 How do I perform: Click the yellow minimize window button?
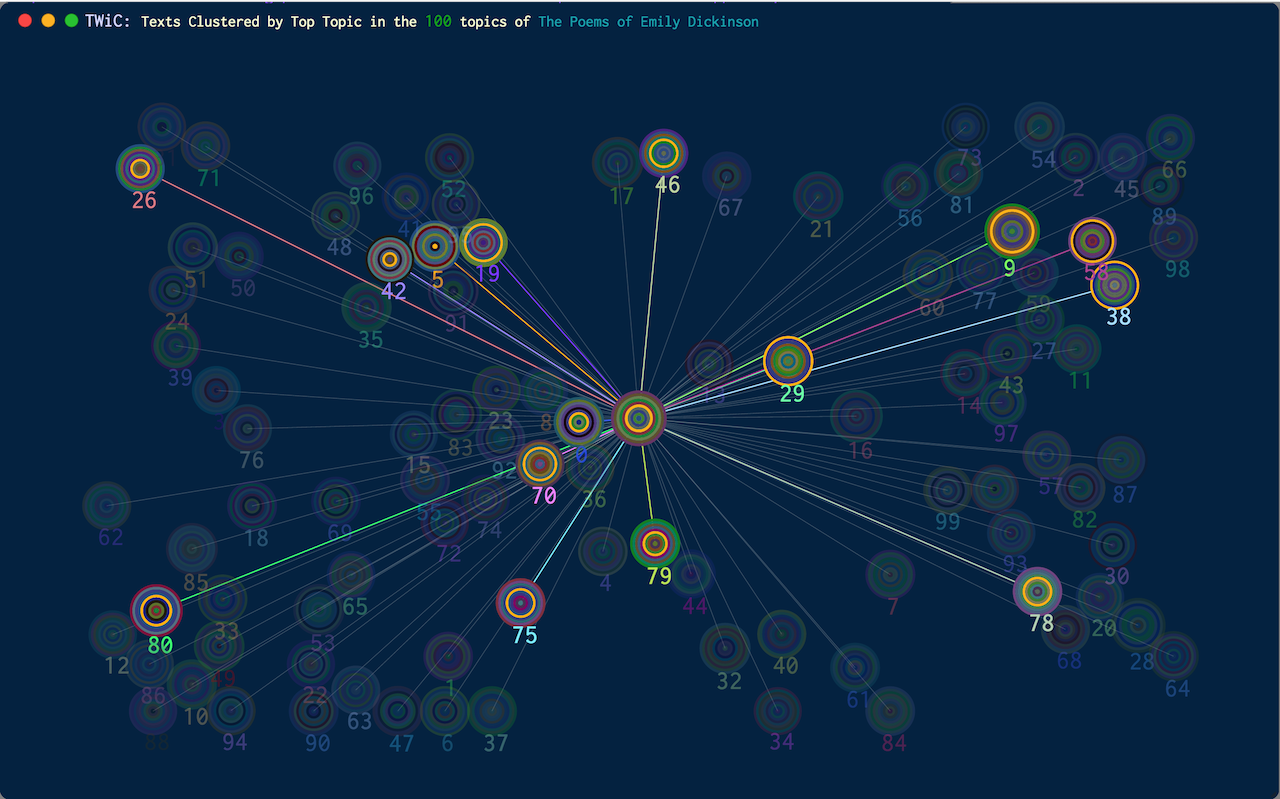48,21
